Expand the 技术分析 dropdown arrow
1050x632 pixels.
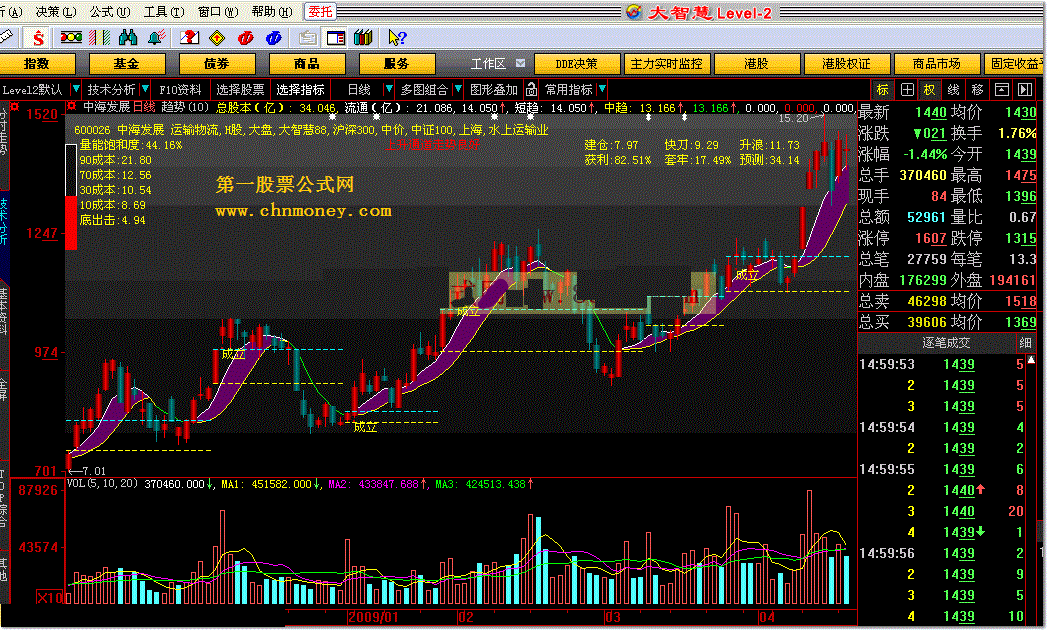point(145,89)
